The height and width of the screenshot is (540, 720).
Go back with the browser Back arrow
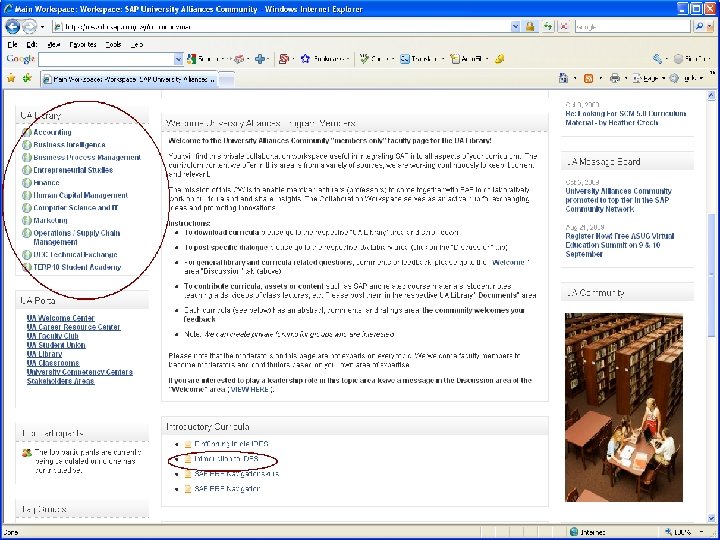click(x=13, y=27)
